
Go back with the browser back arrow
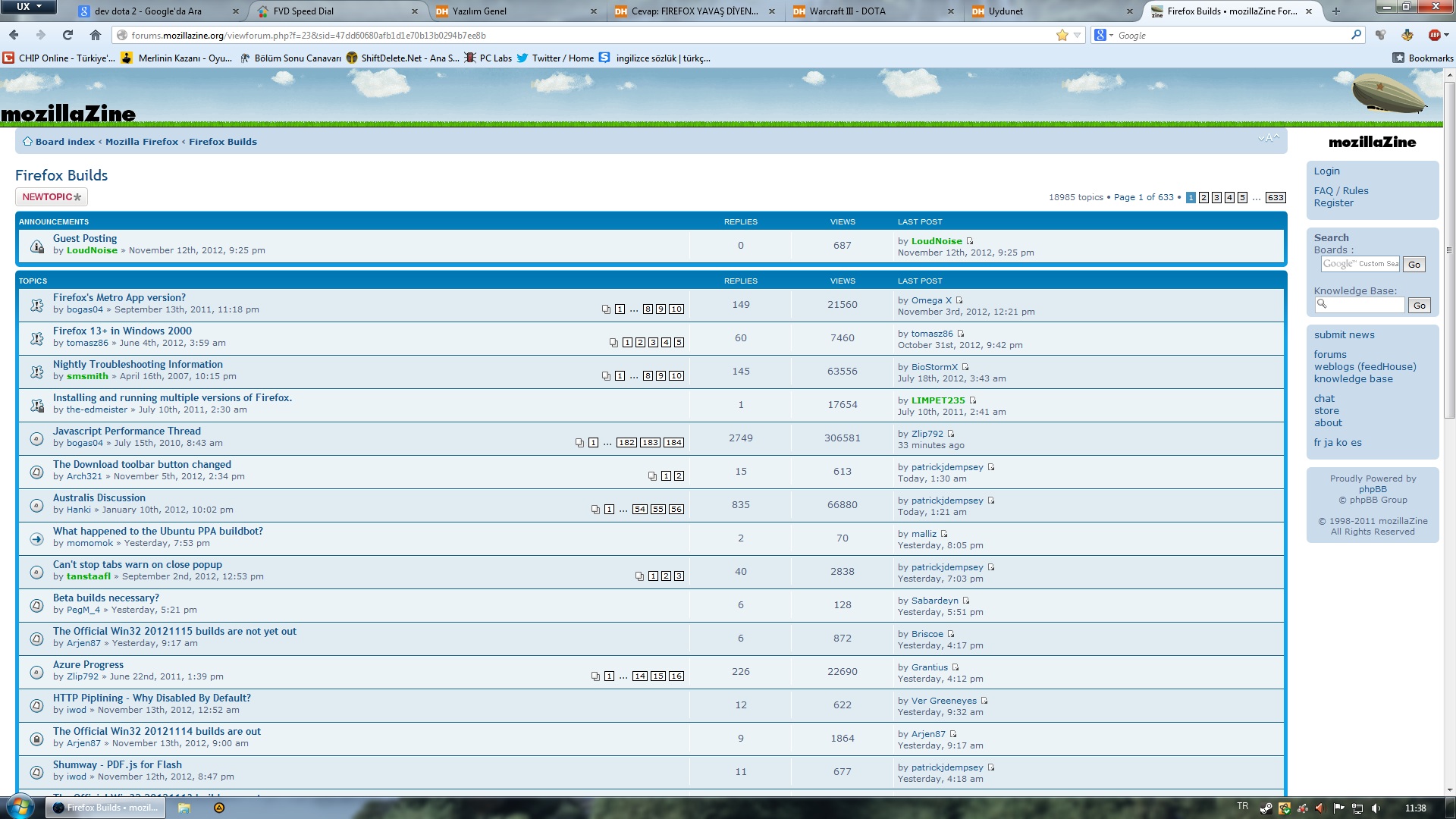[x=14, y=35]
